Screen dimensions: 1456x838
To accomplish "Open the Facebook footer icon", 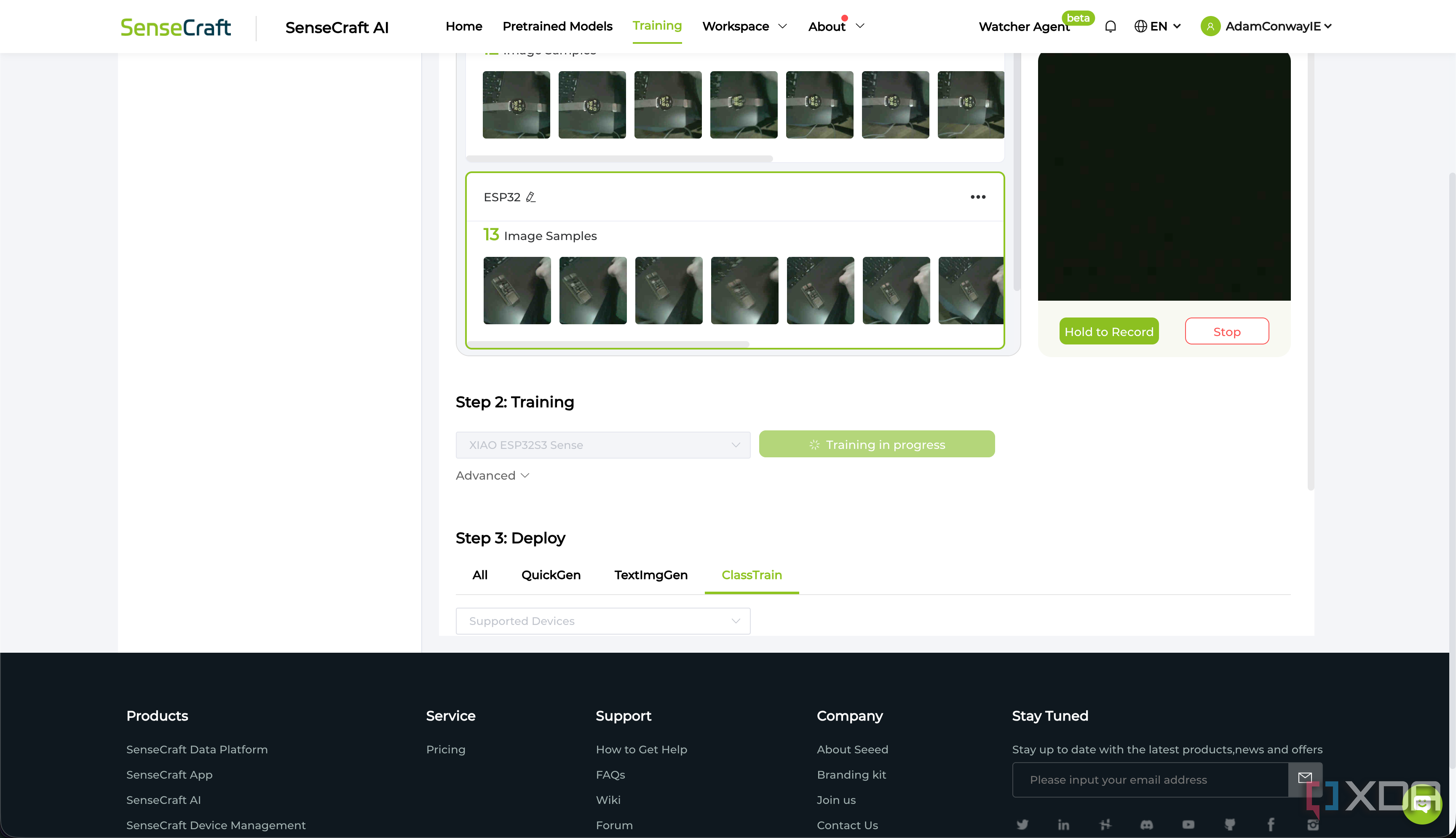I will [x=1271, y=824].
